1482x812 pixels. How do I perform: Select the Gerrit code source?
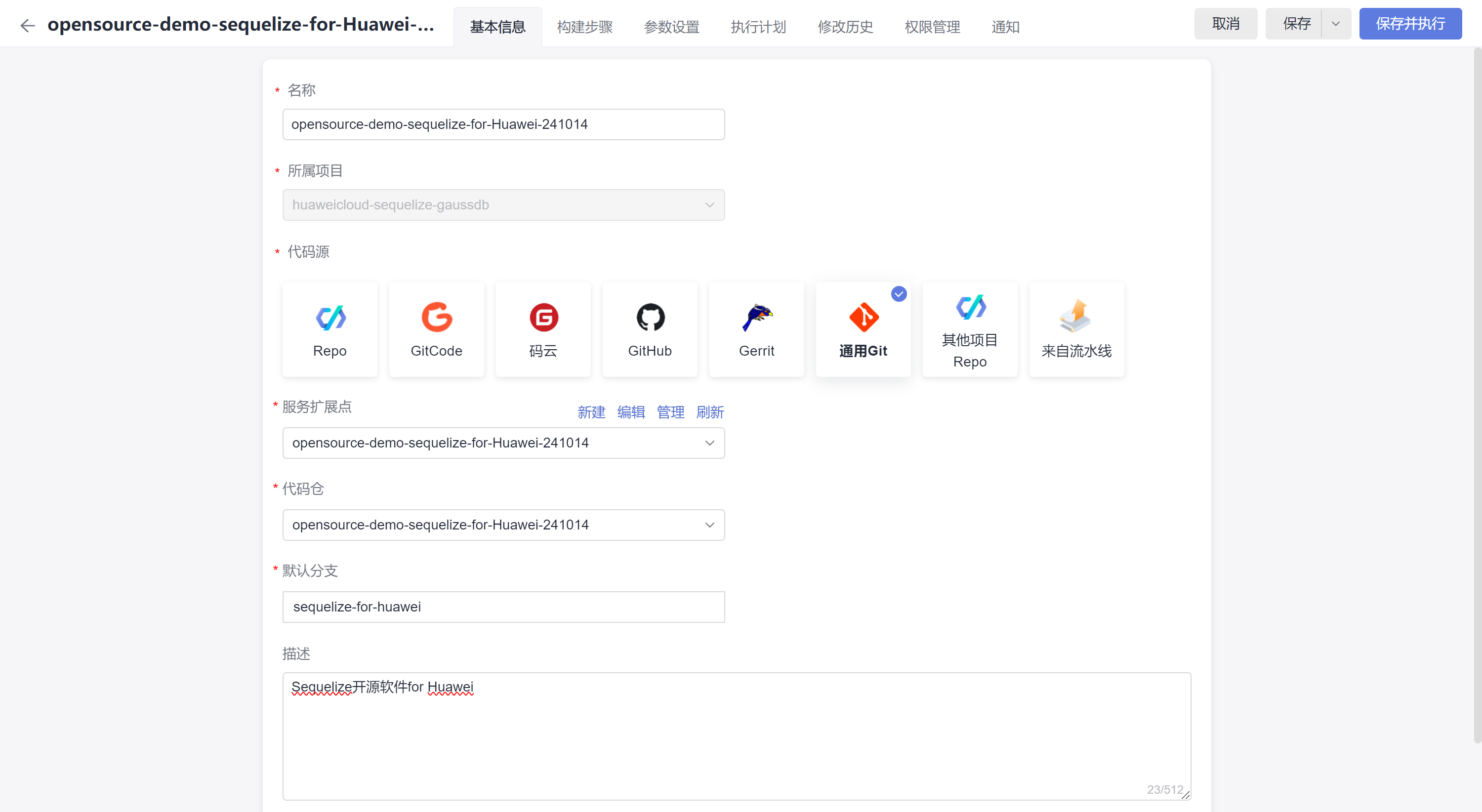point(756,329)
